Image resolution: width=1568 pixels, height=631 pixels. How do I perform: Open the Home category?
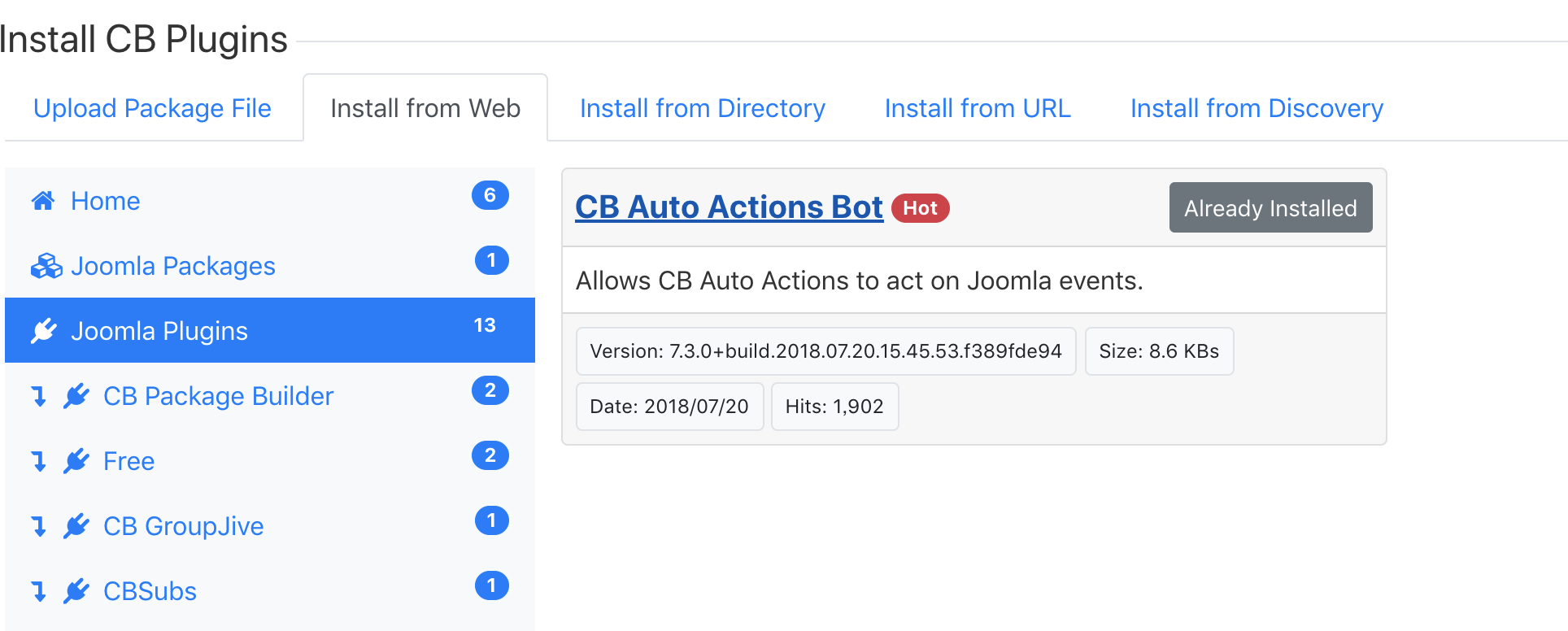point(270,200)
